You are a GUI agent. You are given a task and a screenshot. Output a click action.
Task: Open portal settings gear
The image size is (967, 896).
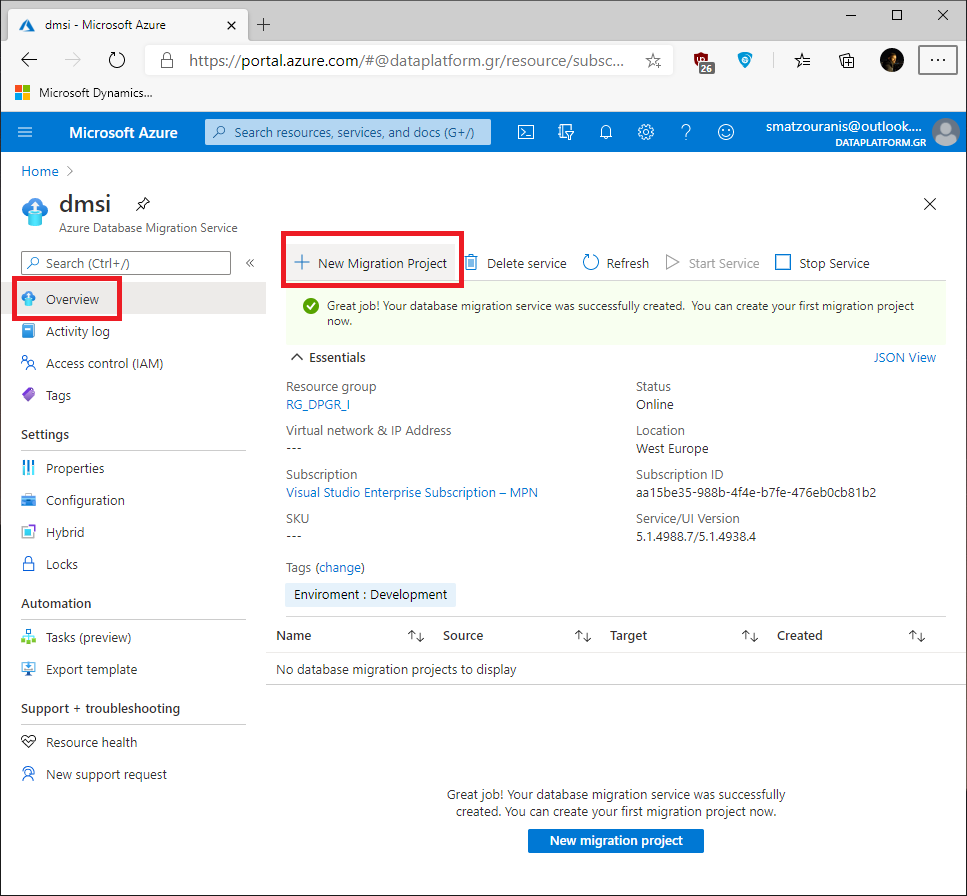point(646,132)
